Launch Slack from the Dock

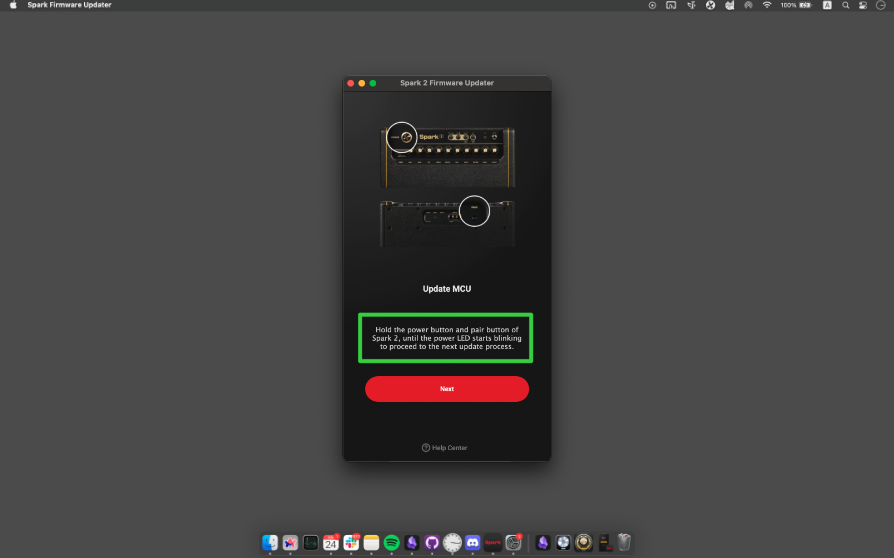click(351, 543)
